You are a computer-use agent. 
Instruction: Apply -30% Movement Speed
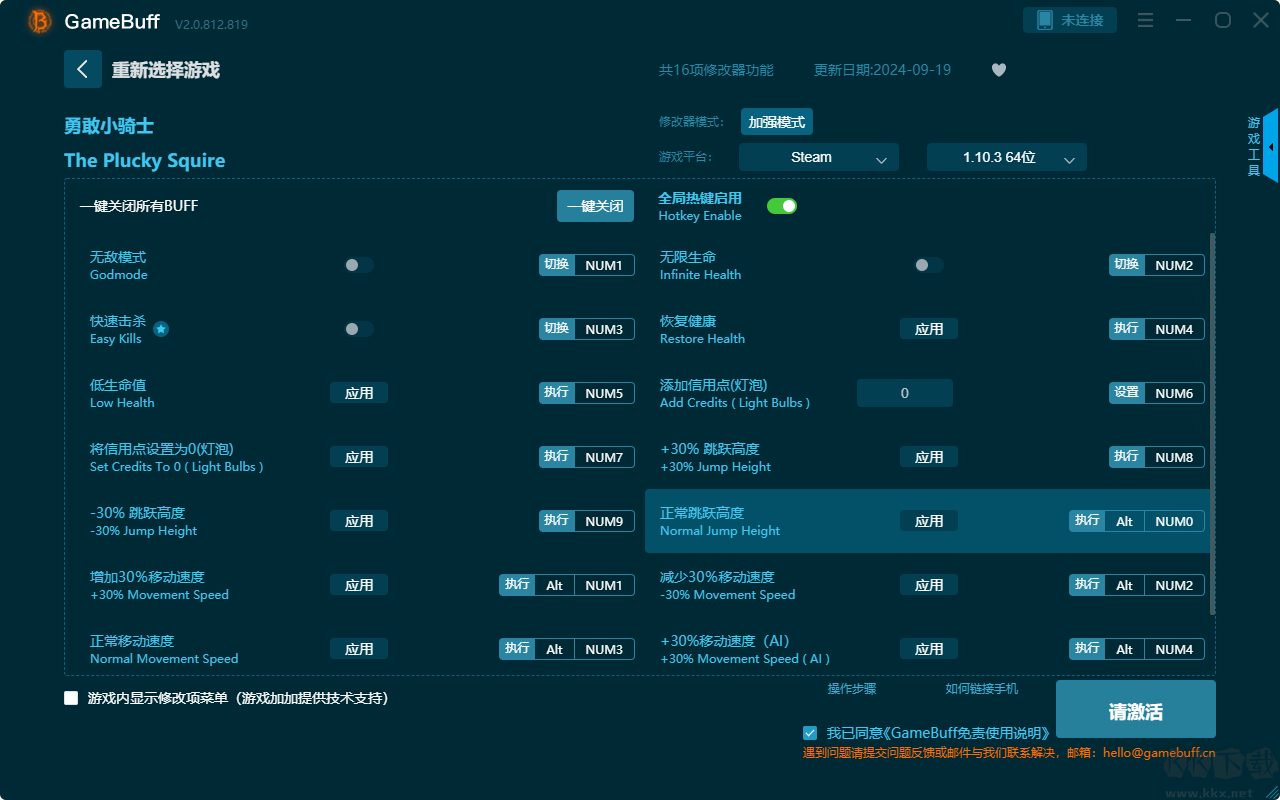(x=929, y=585)
